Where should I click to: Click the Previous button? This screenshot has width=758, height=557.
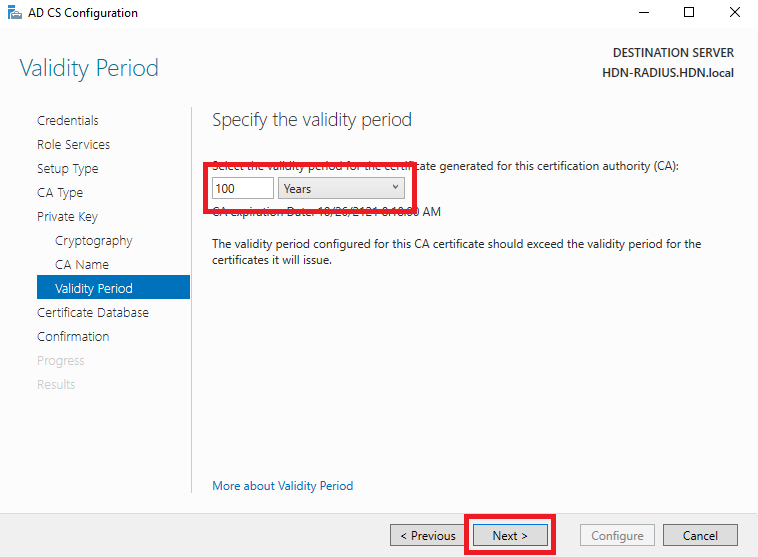pyautogui.click(x=428, y=535)
